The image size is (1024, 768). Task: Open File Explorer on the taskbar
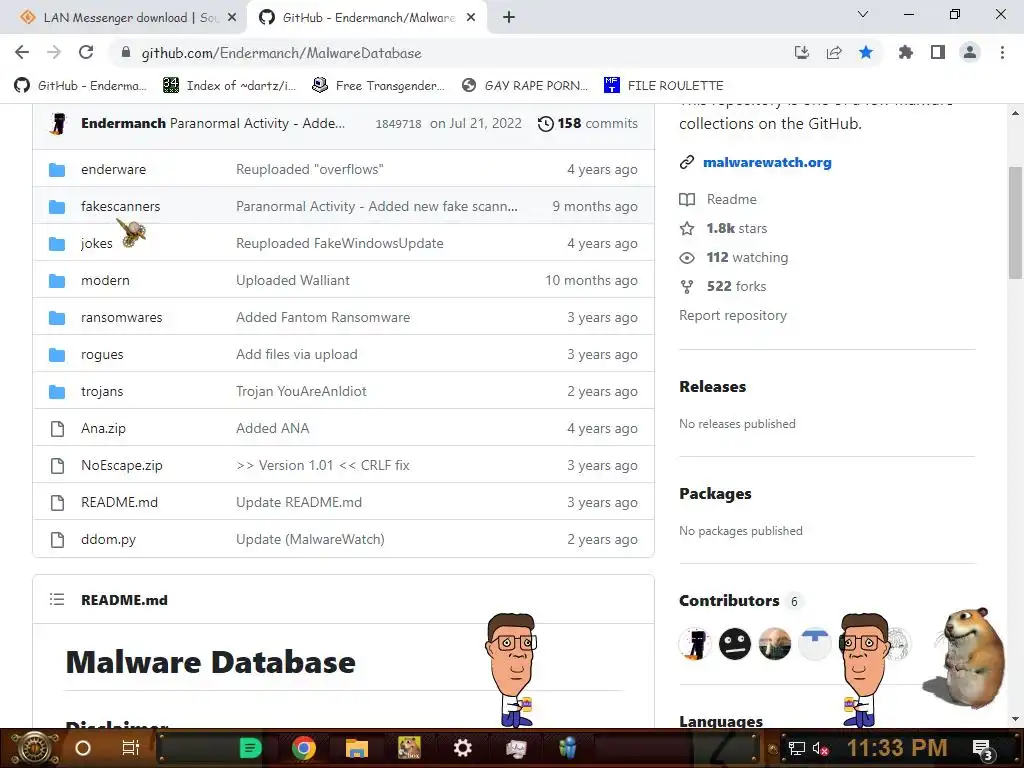coord(357,748)
